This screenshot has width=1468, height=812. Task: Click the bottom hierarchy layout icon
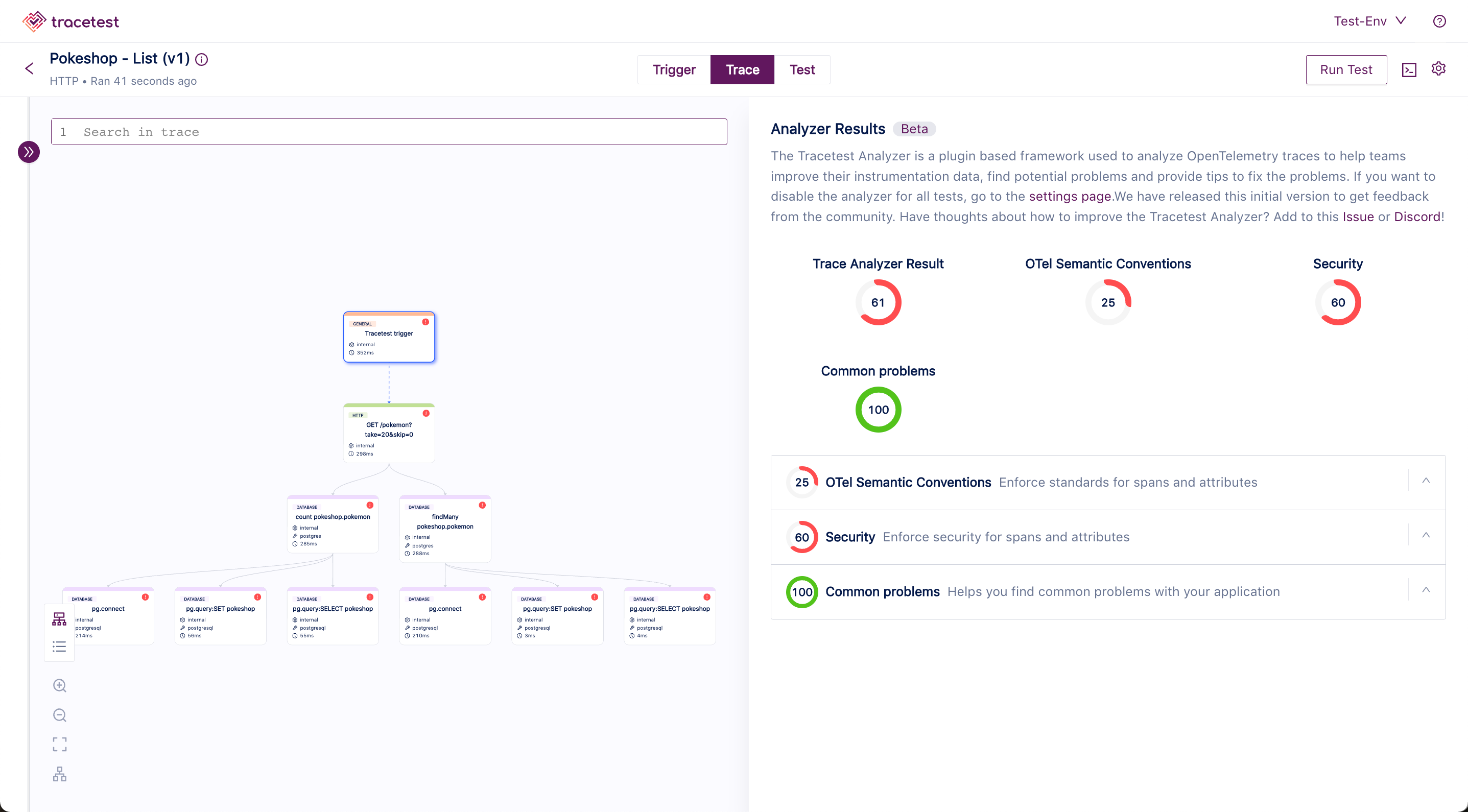(x=59, y=774)
